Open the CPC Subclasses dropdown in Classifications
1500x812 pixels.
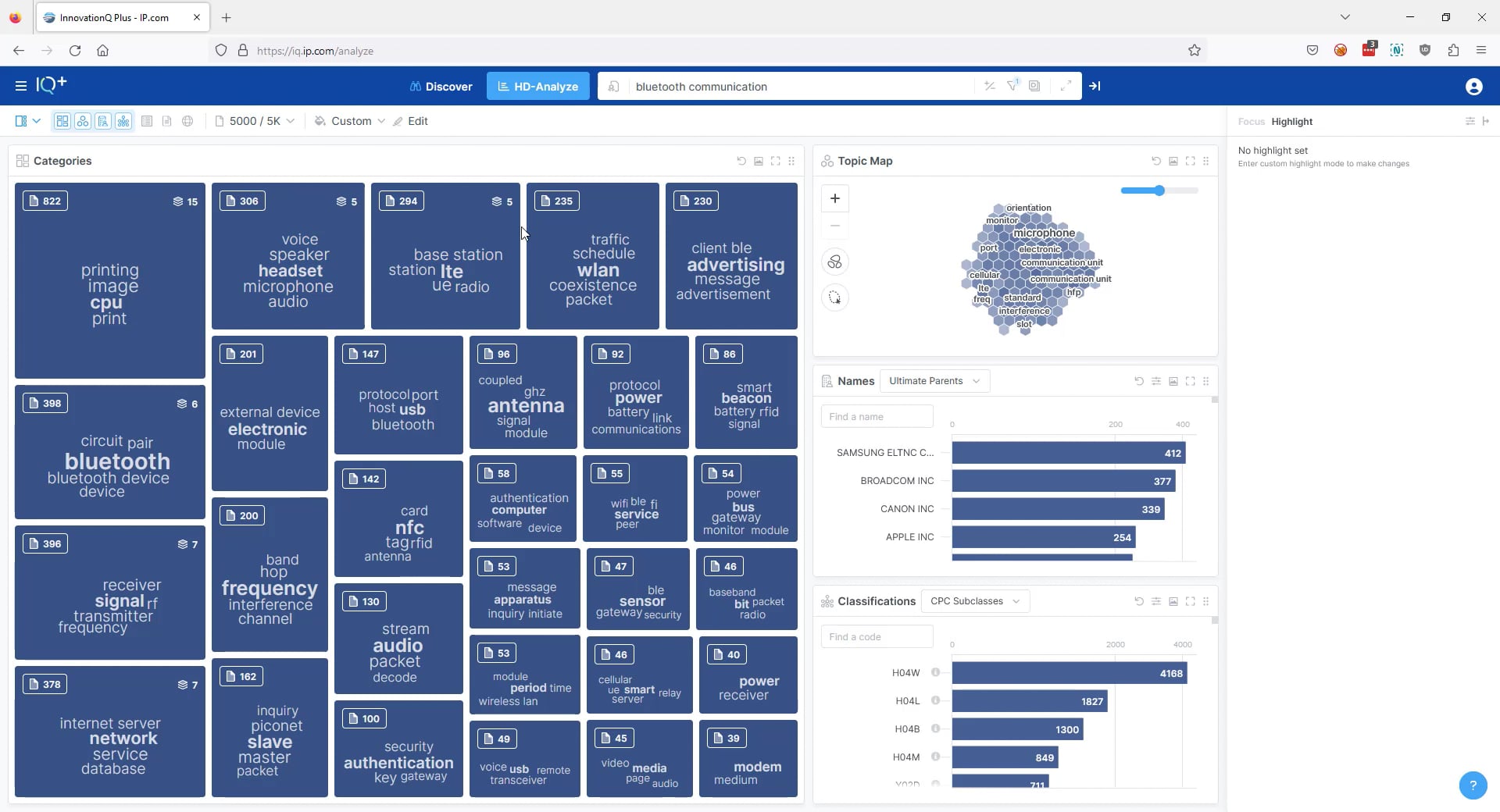click(975, 601)
